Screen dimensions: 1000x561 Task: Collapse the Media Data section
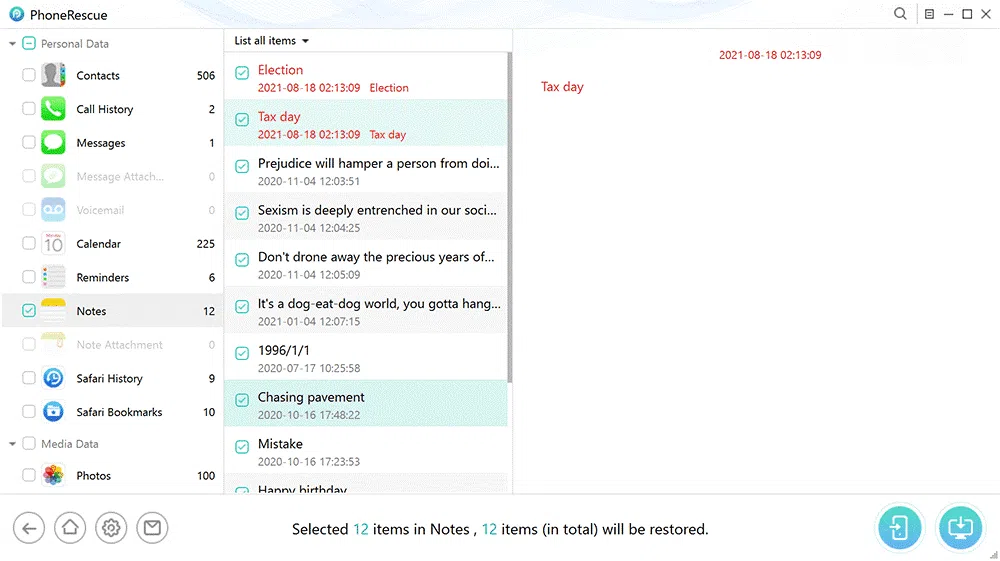point(12,444)
